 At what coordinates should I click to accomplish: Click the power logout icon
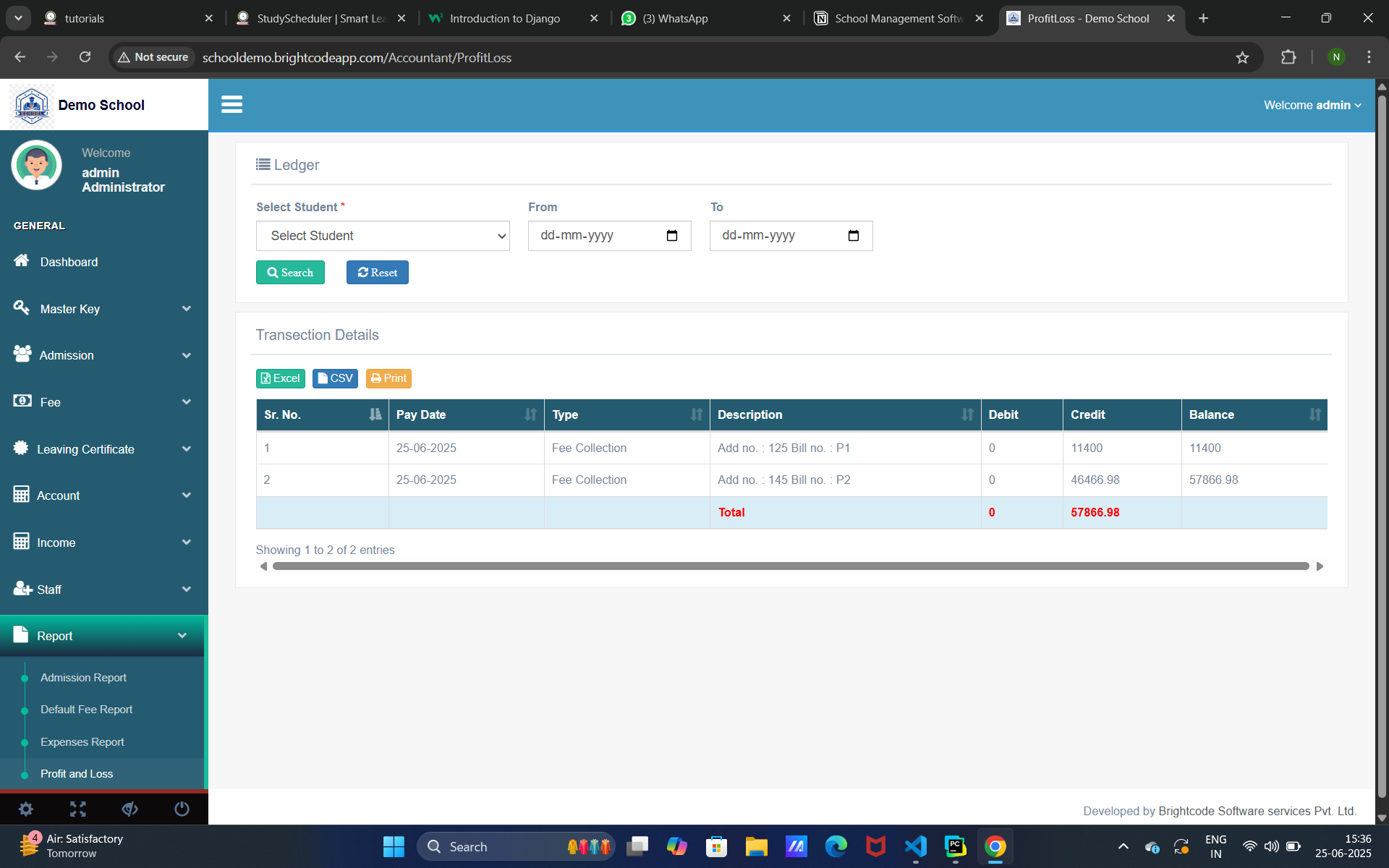182,809
